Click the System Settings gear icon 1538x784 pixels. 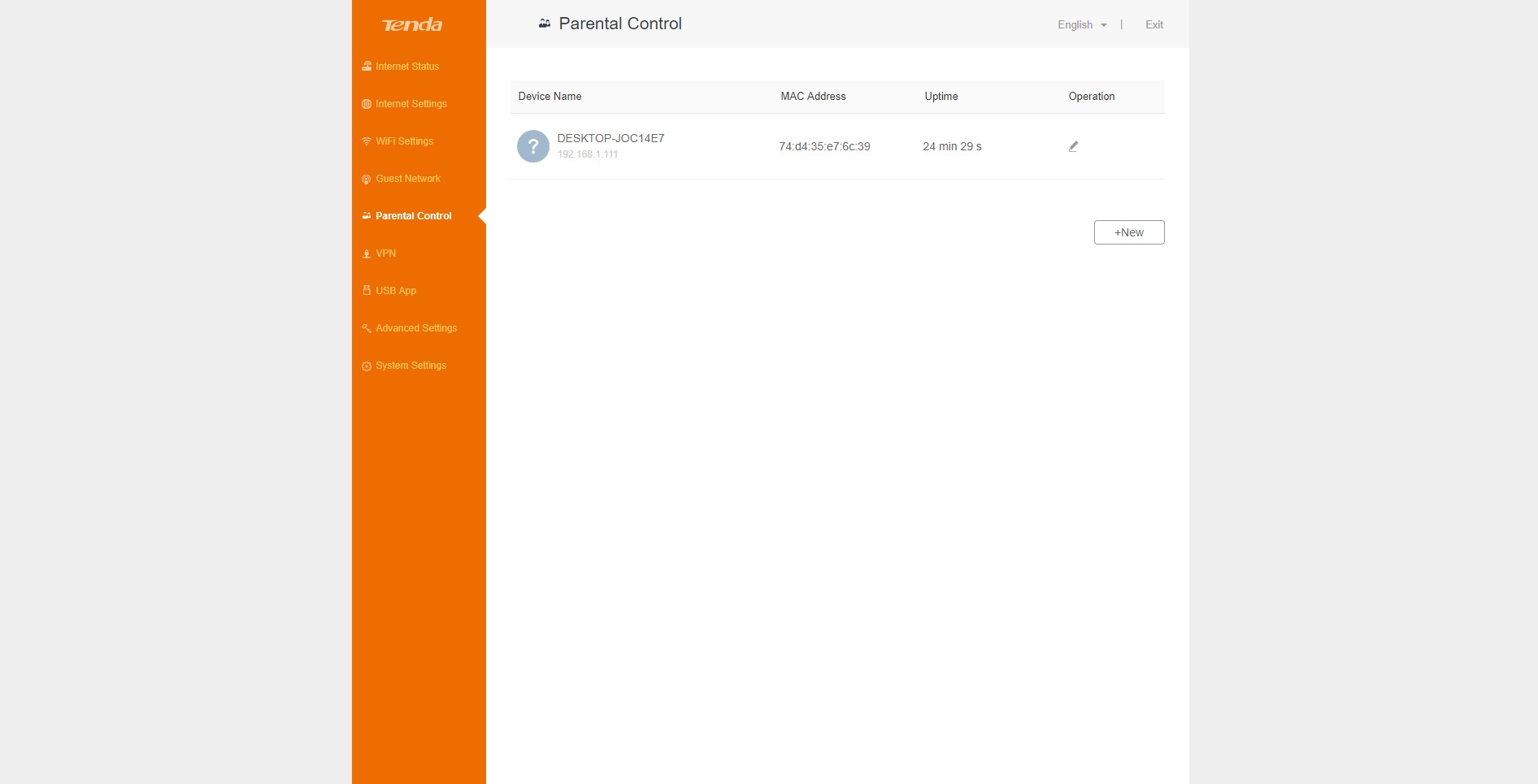tap(367, 366)
